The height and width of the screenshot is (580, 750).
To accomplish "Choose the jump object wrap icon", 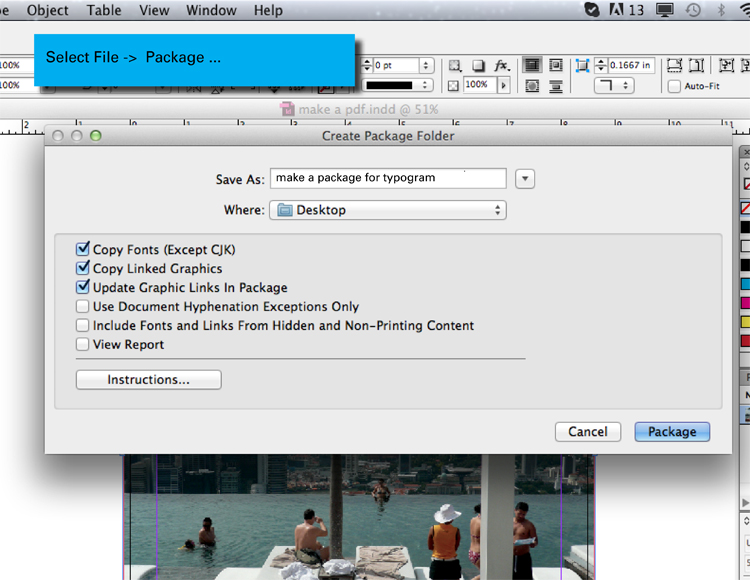I will pos(556,86).
